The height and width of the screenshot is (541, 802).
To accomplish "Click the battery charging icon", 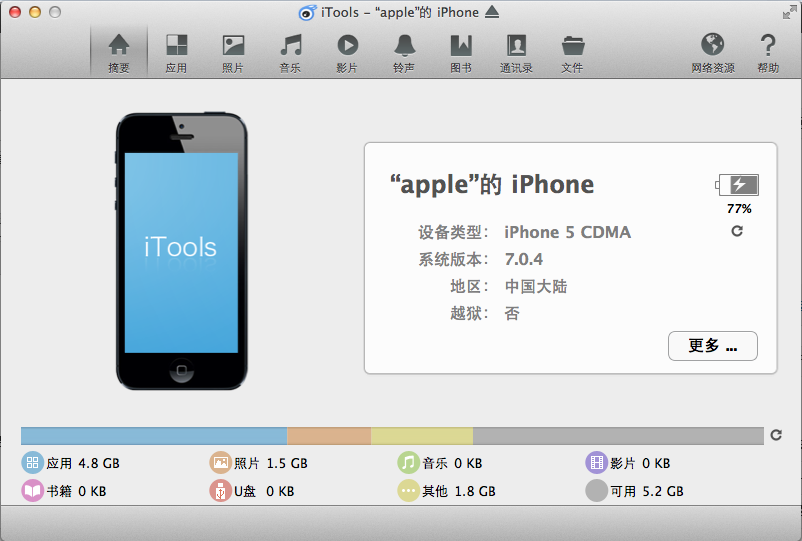I will tap(737, 185).
